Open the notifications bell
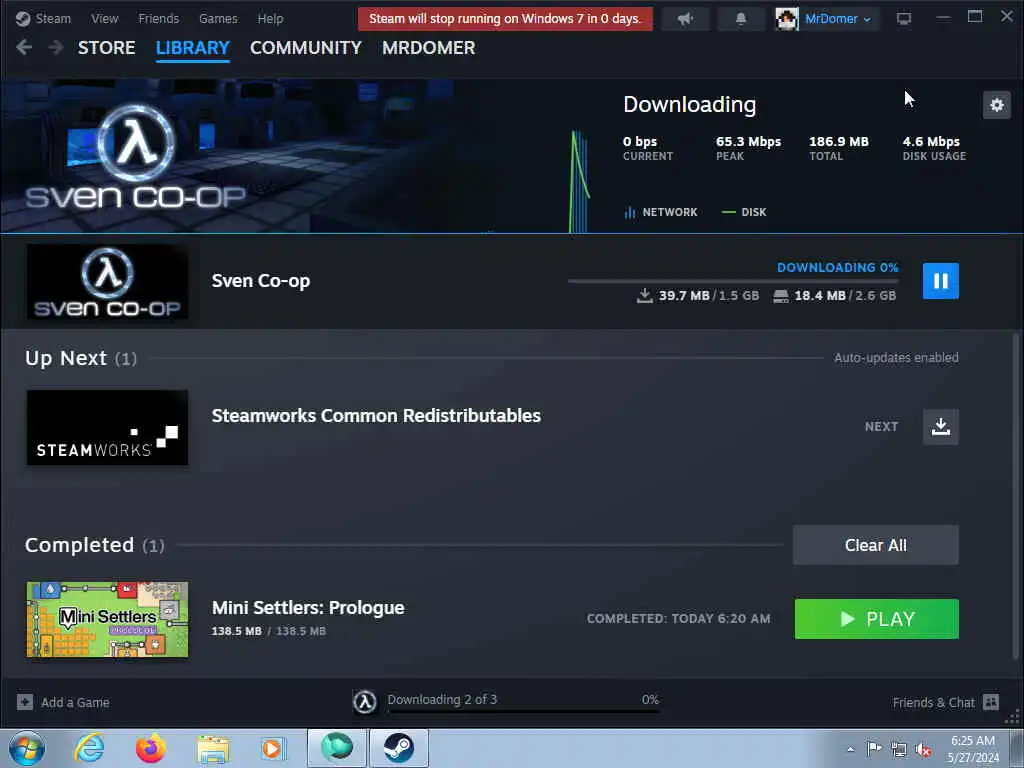Screen dimensions: 1024x768 [741, 19]
